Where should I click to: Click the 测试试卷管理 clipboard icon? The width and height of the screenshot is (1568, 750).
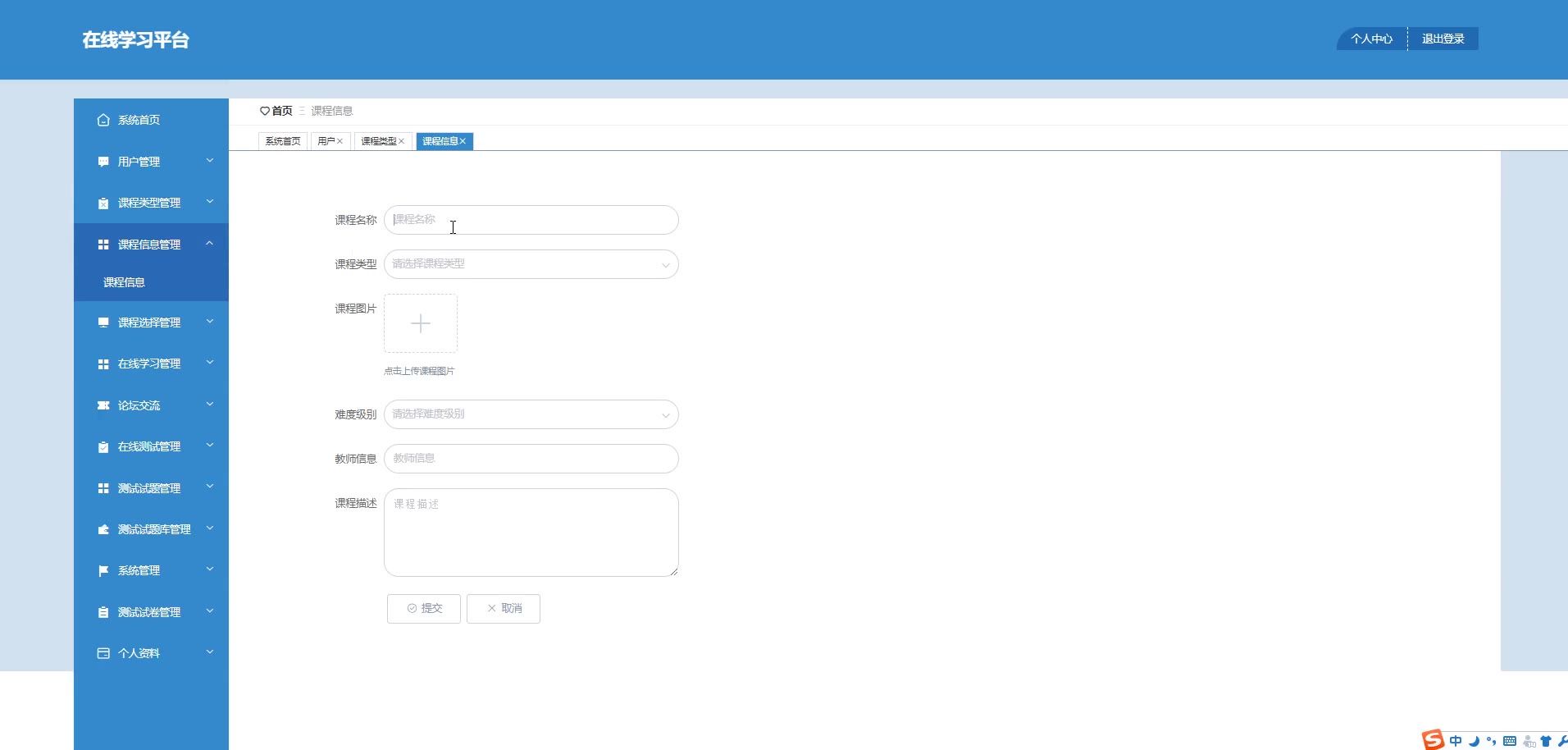coord(103,612)
